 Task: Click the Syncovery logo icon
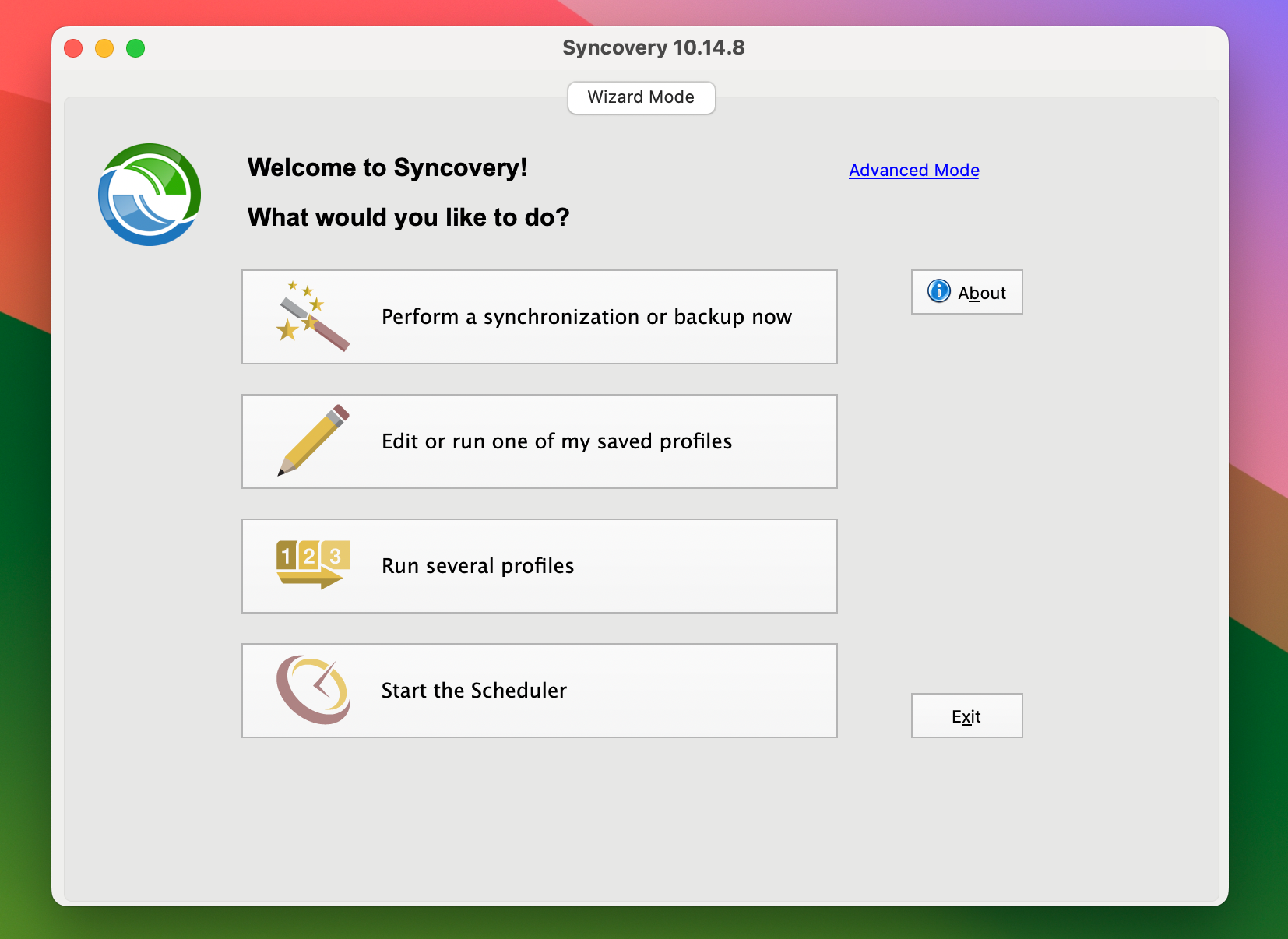(150, 195)
